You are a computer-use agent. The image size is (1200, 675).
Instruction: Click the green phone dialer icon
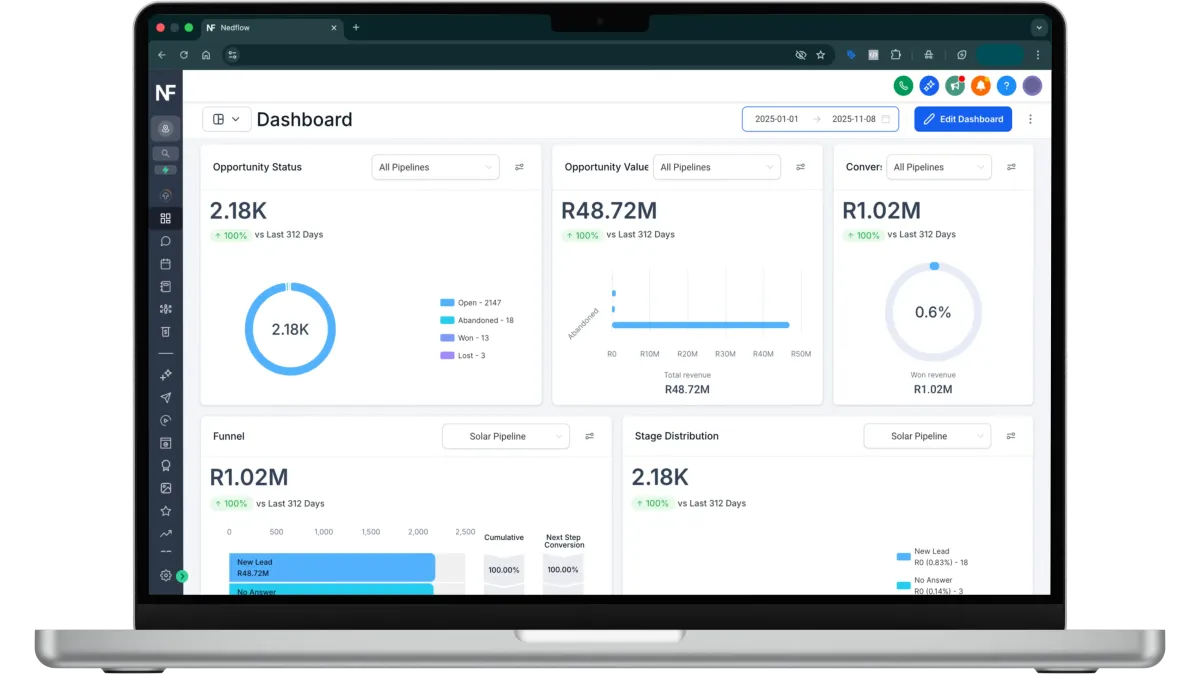(x=903, y=86)
